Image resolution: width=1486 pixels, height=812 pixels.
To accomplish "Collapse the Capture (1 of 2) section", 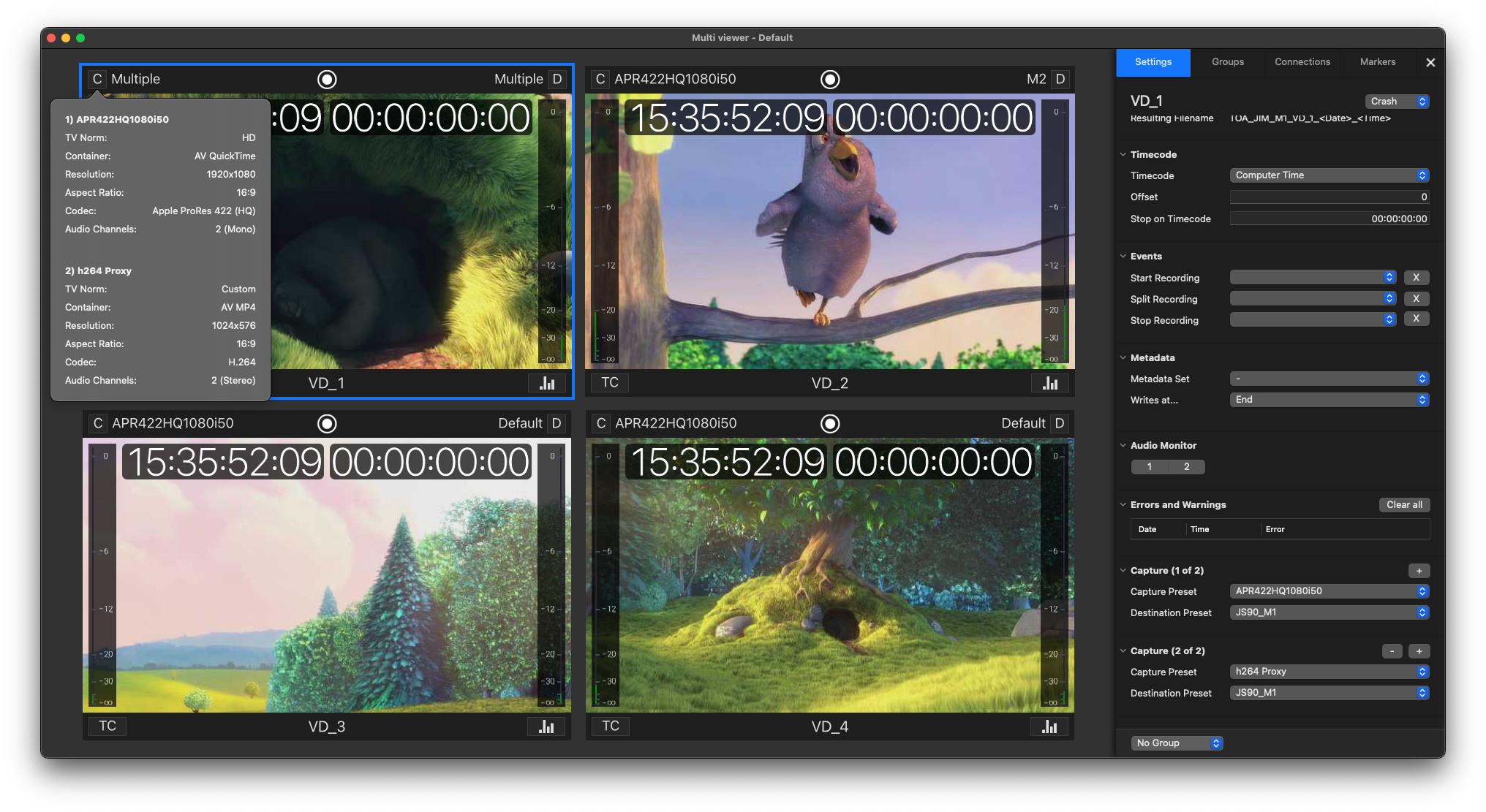I will tap(1123, 571).
